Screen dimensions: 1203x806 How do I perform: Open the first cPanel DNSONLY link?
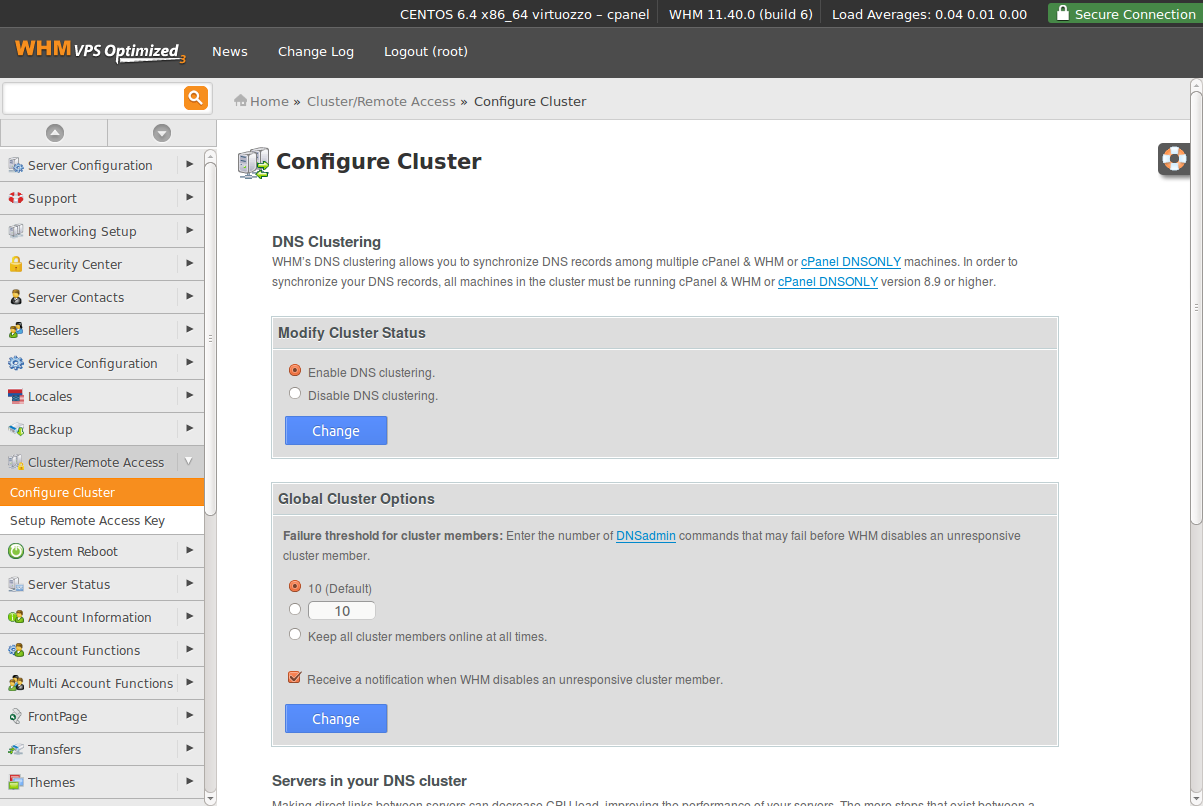pyautogui.click(x=851, y=262)
